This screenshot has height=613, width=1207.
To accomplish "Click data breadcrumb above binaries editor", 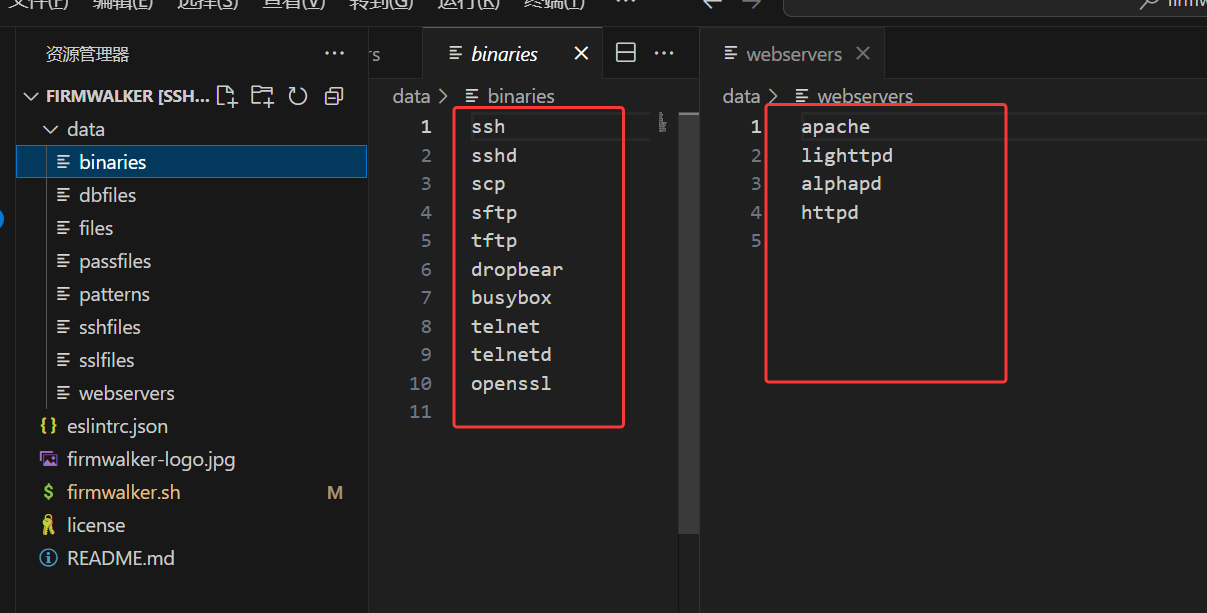I will (x=410, y=96).
